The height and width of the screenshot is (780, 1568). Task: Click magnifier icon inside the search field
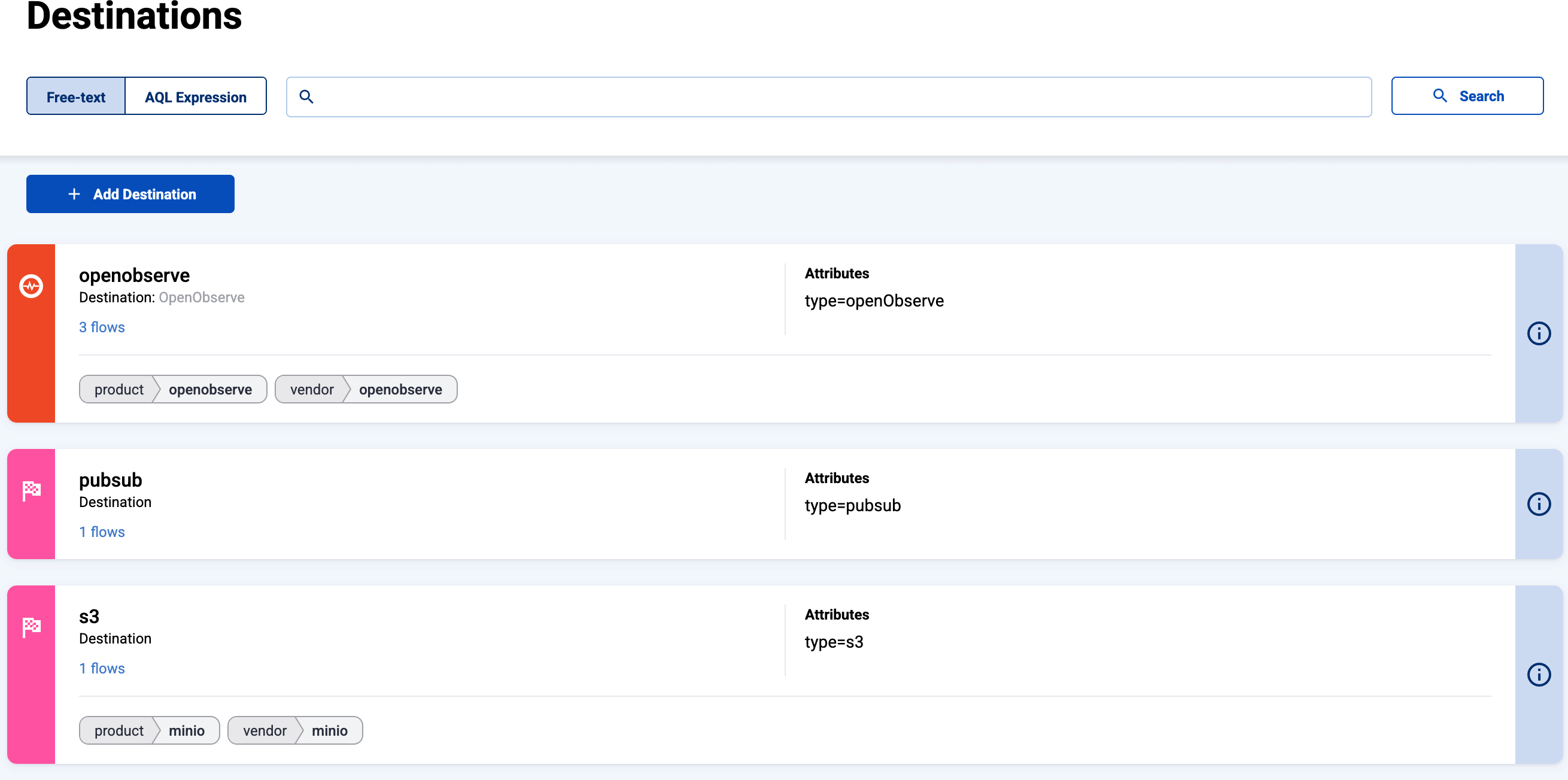(307, 97)
